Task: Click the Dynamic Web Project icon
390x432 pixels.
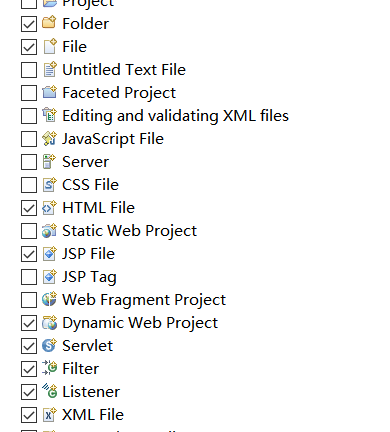Action: coord(49,322)
